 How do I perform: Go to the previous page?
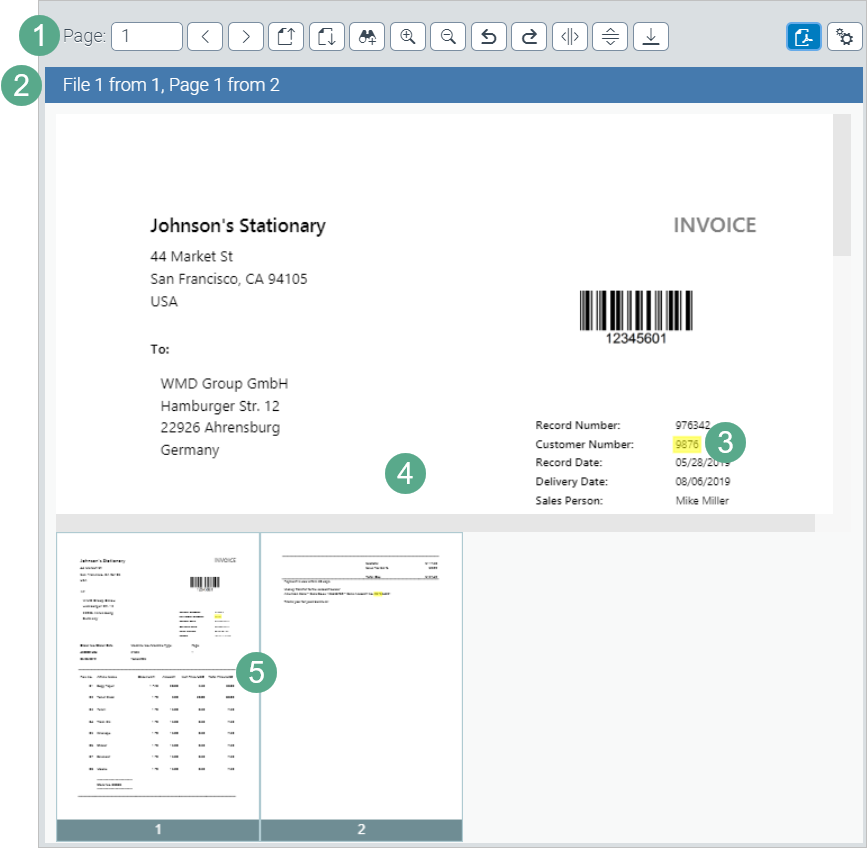(x=205, y=36)
